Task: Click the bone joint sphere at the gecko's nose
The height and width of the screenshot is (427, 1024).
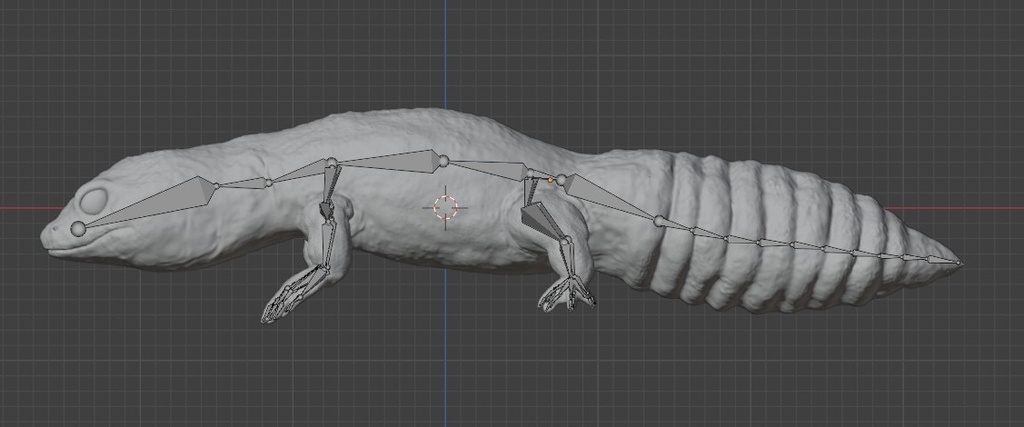Action: pos(78,229)
